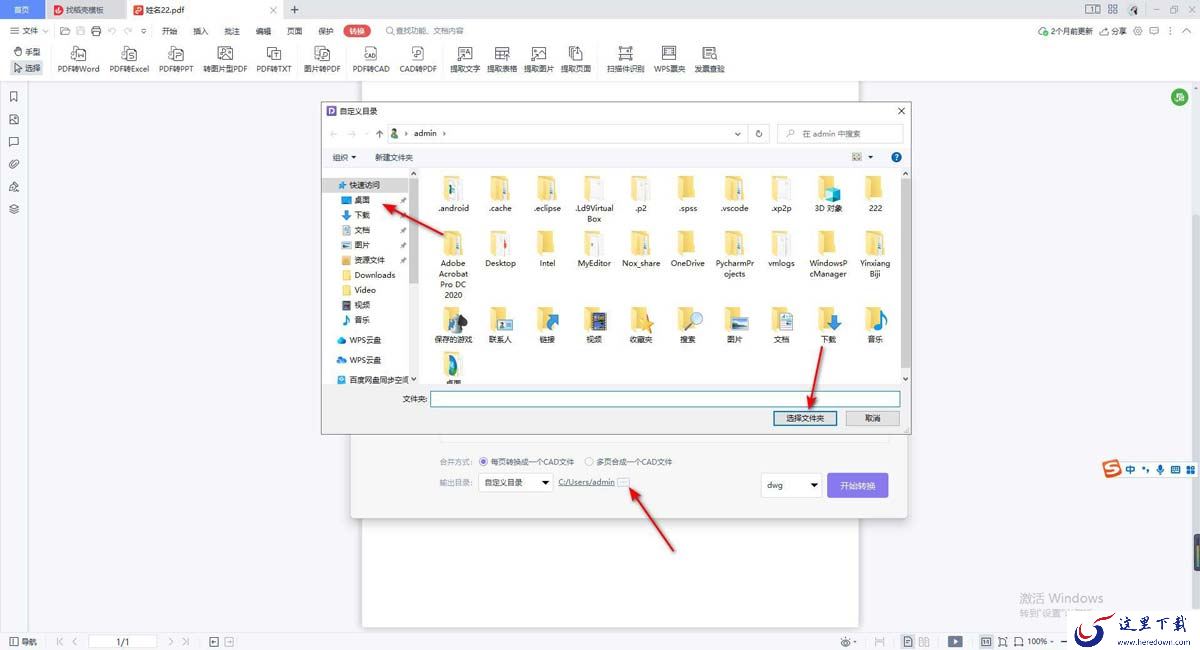
Task: Select the 3D 对象 folder
Action: 828,194
